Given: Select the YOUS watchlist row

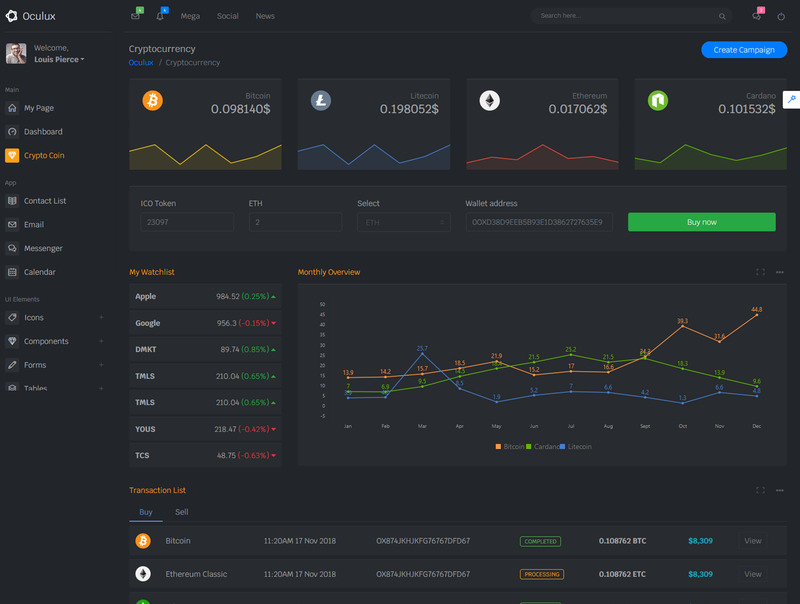Looking at the screenshot, I should 205,429.
